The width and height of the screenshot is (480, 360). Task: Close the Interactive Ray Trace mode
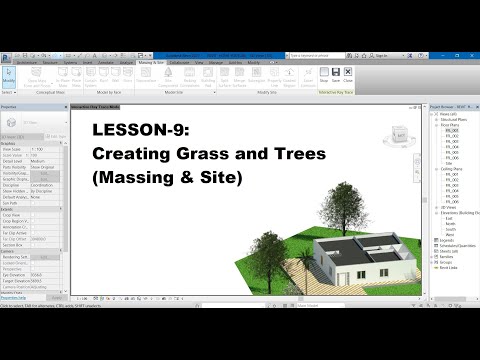pyautogui.click(x=348, y=75)
